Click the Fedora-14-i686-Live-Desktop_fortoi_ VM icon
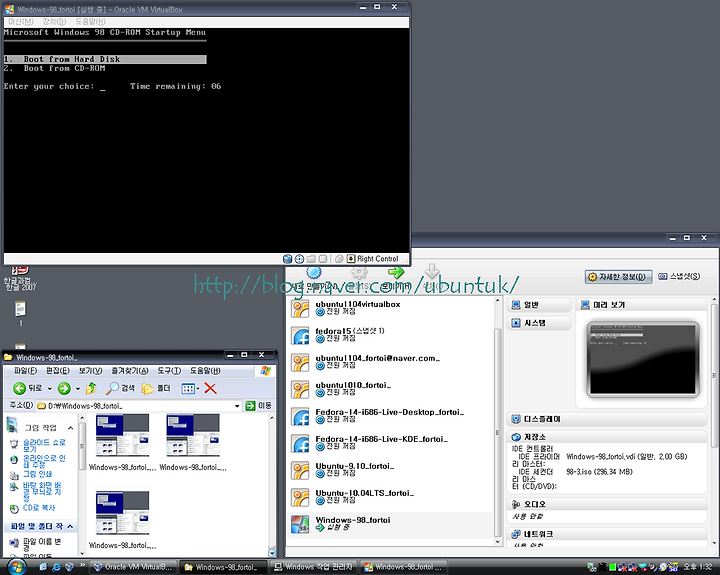 click(x=300, y=417)
